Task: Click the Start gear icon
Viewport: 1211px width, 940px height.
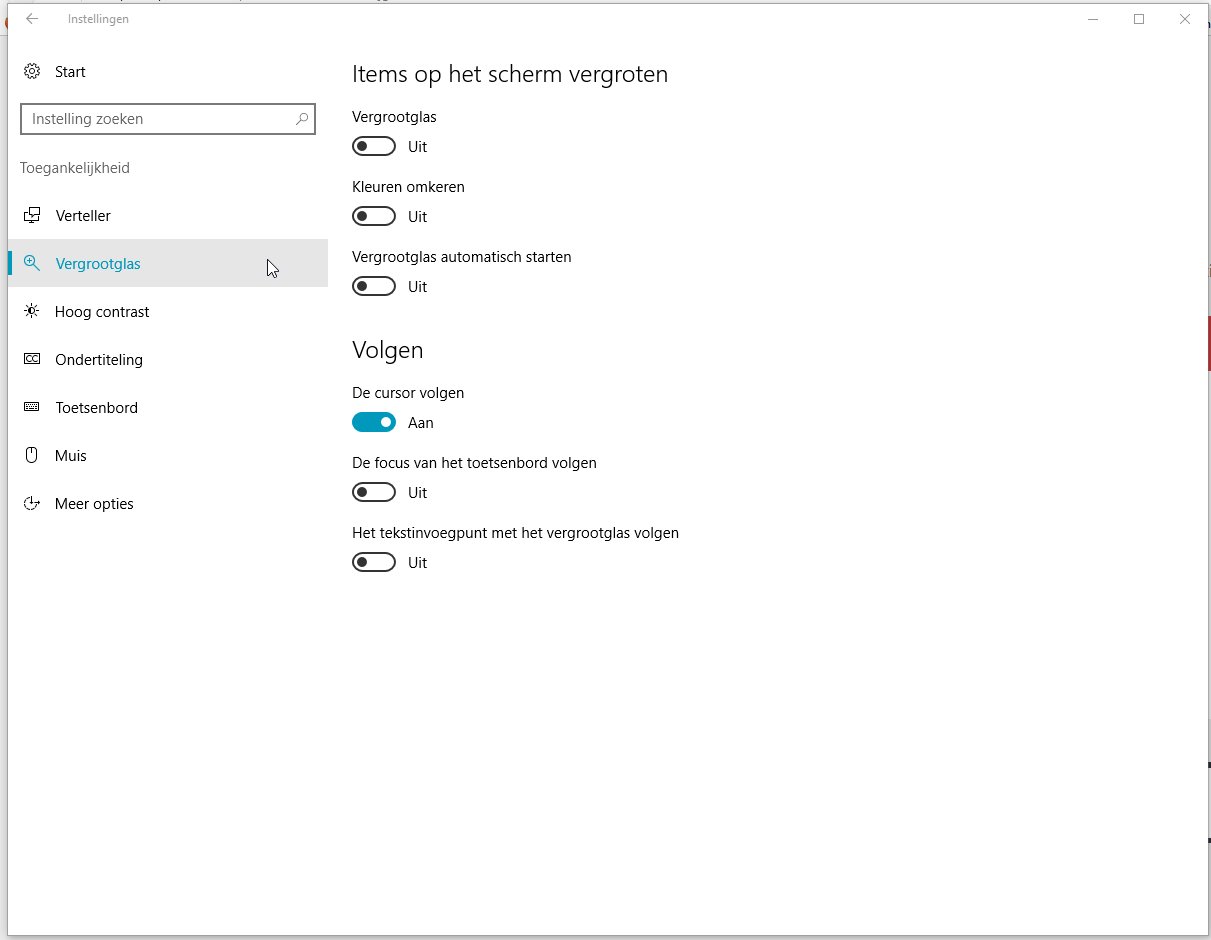Action: (x=32, y=72)
